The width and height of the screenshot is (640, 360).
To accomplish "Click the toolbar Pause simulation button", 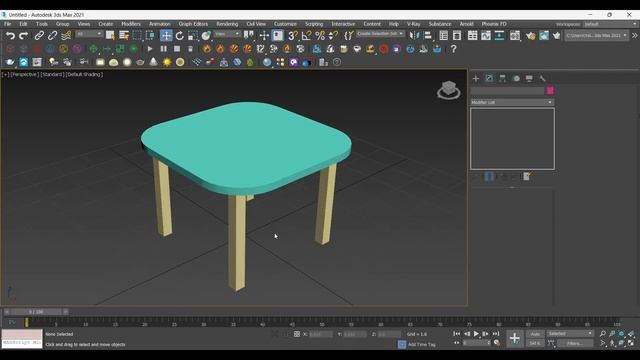I will pyautogui.click(x=163, y=49).
